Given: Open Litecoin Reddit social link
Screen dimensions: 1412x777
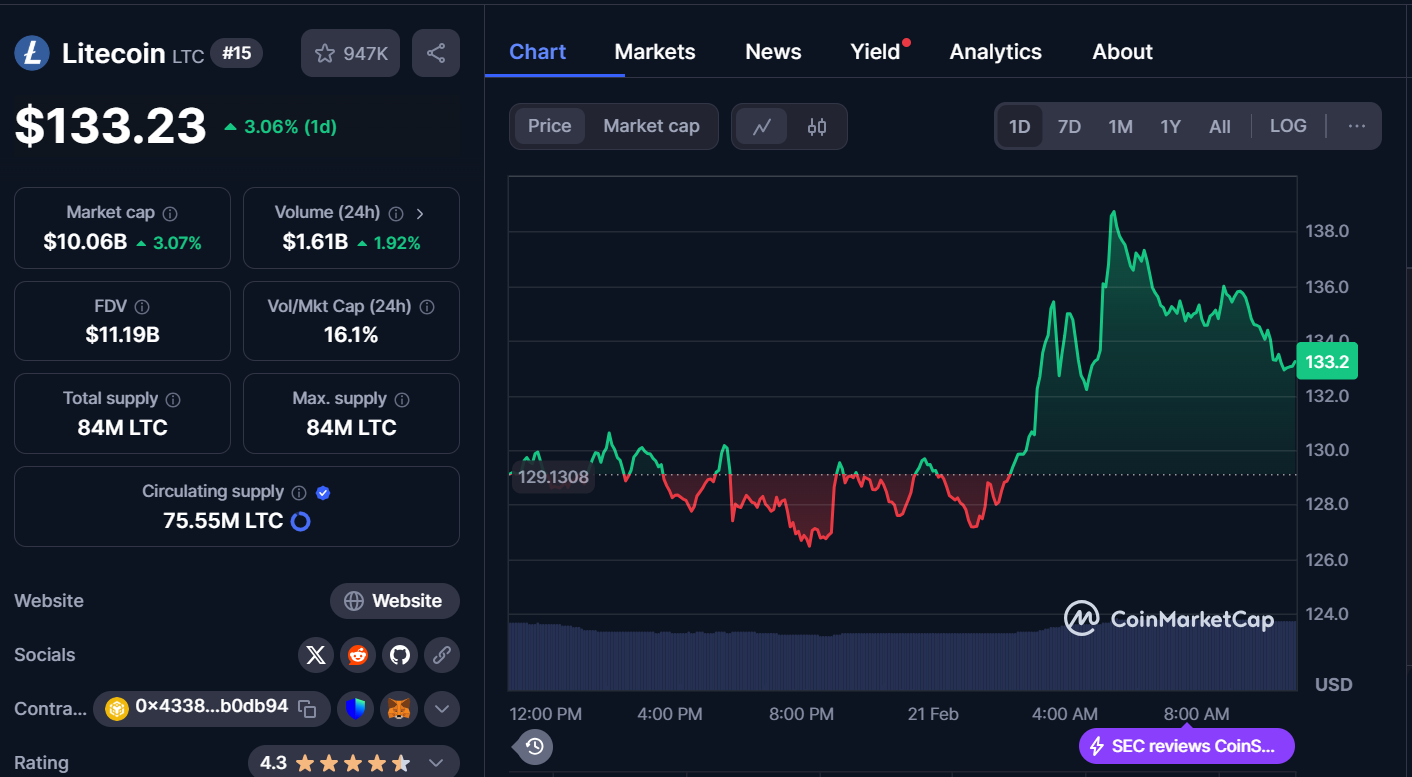Looking at the screenshot, I should pos(358,655).
